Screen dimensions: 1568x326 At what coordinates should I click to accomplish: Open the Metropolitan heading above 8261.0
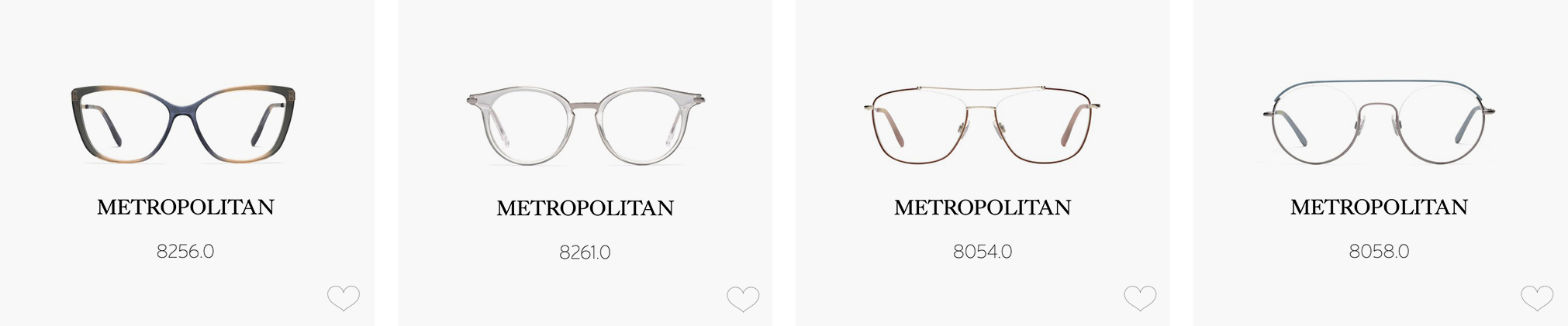click(585, 208)
